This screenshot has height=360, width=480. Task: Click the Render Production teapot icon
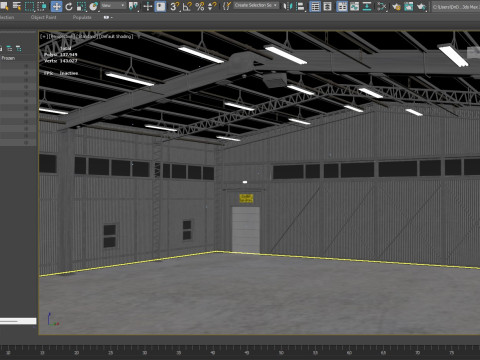(421, 6)
